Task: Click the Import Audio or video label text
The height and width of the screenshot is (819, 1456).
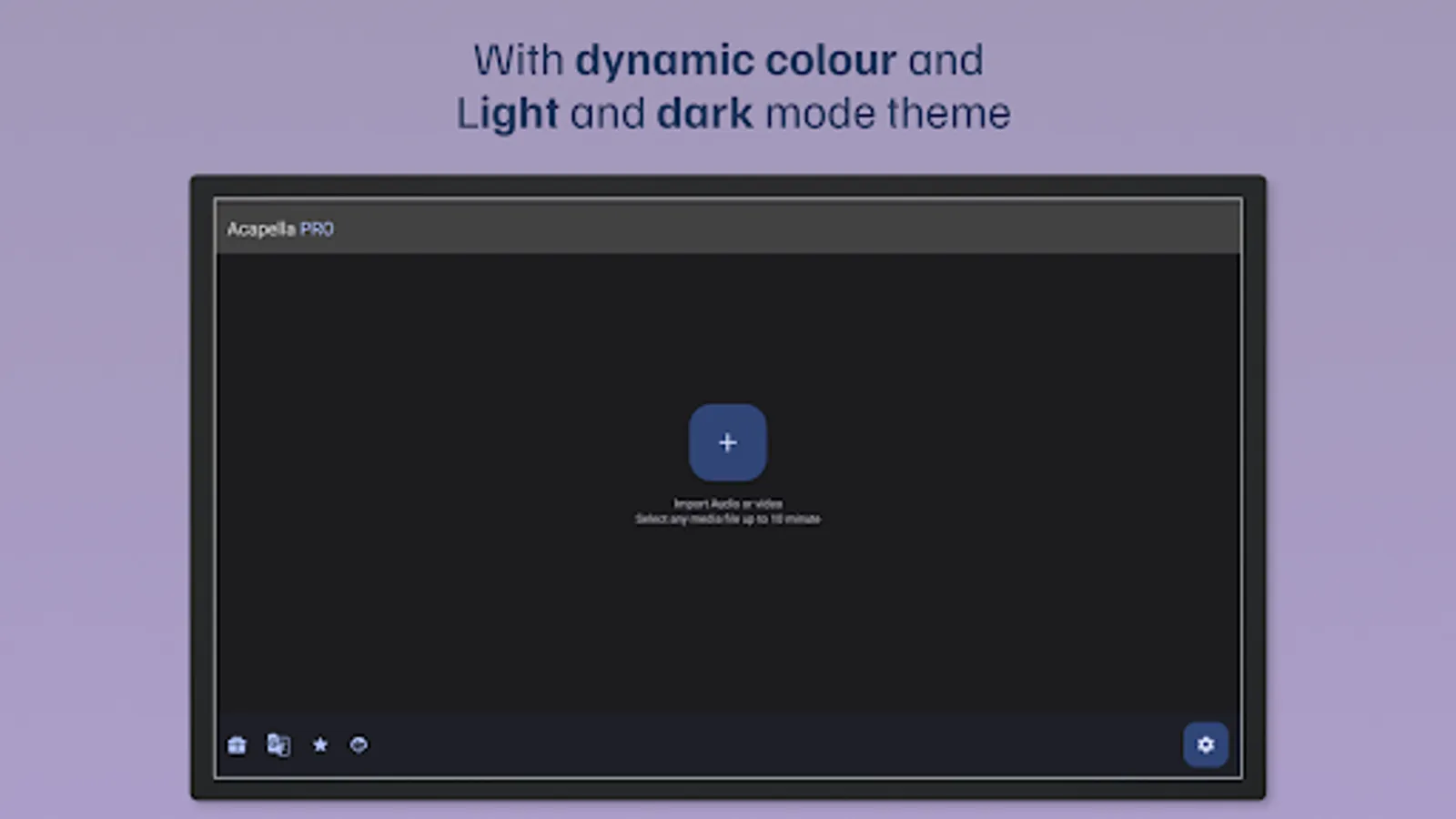Action: pos(727,502)
